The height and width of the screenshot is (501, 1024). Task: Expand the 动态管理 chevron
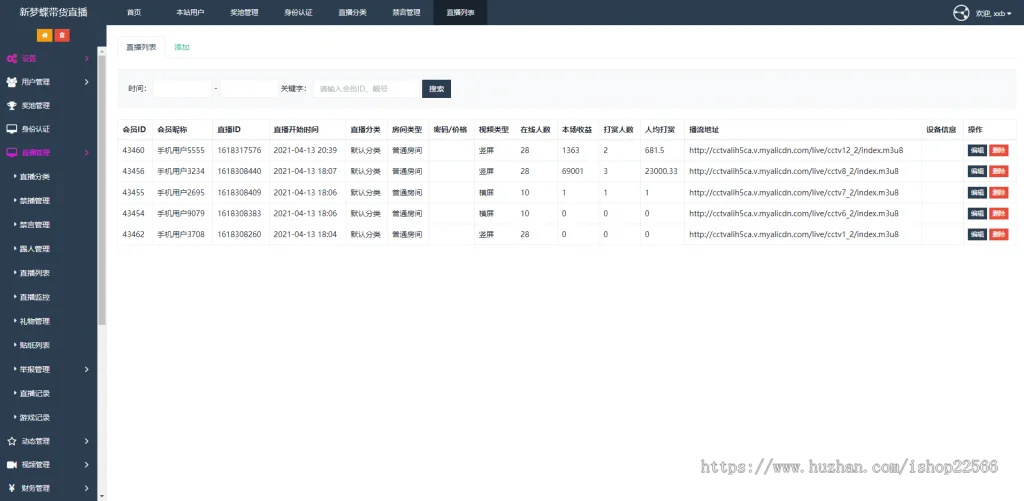point(87,442)
